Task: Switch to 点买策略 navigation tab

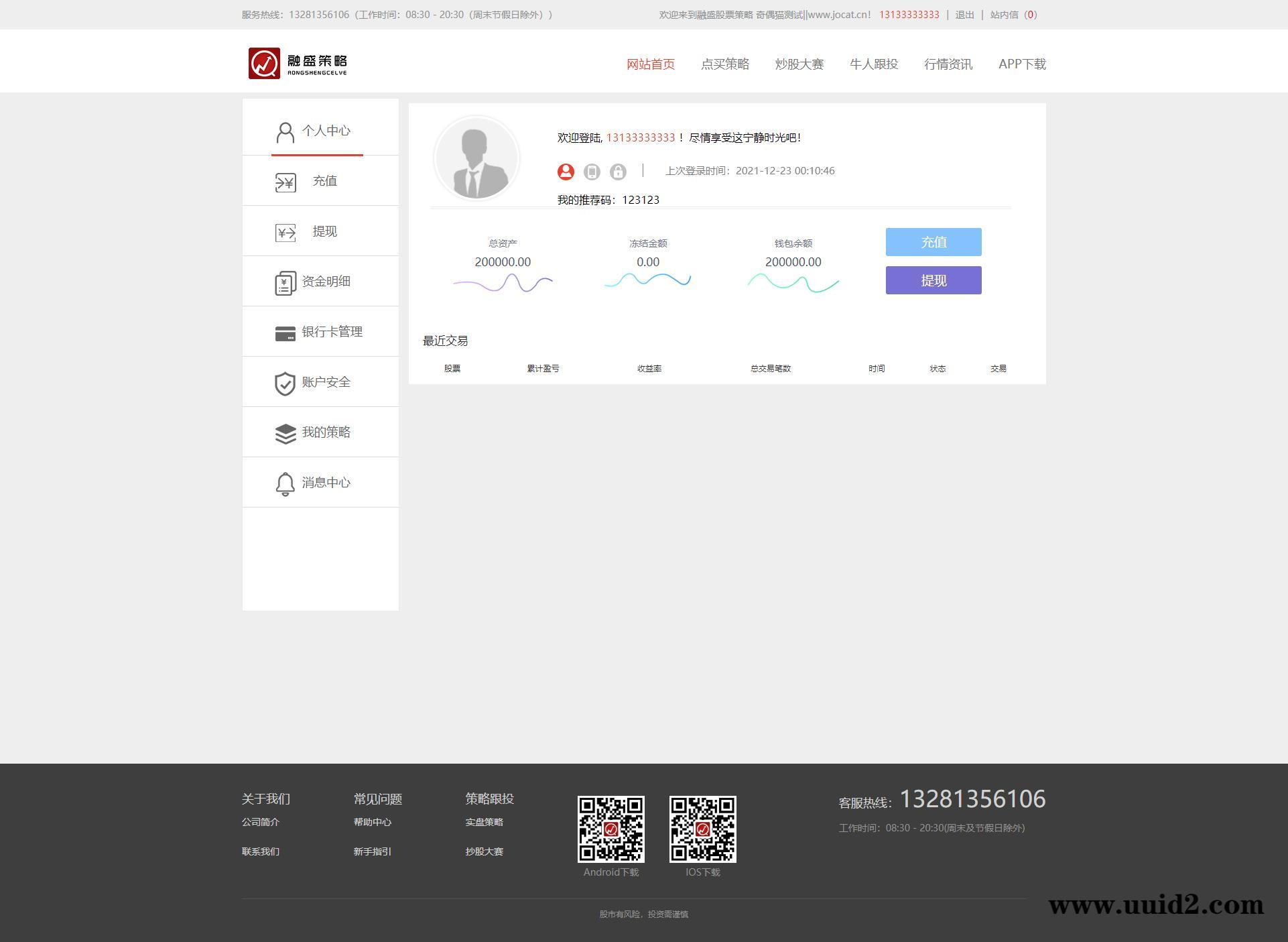Action: tap(726, 64)
